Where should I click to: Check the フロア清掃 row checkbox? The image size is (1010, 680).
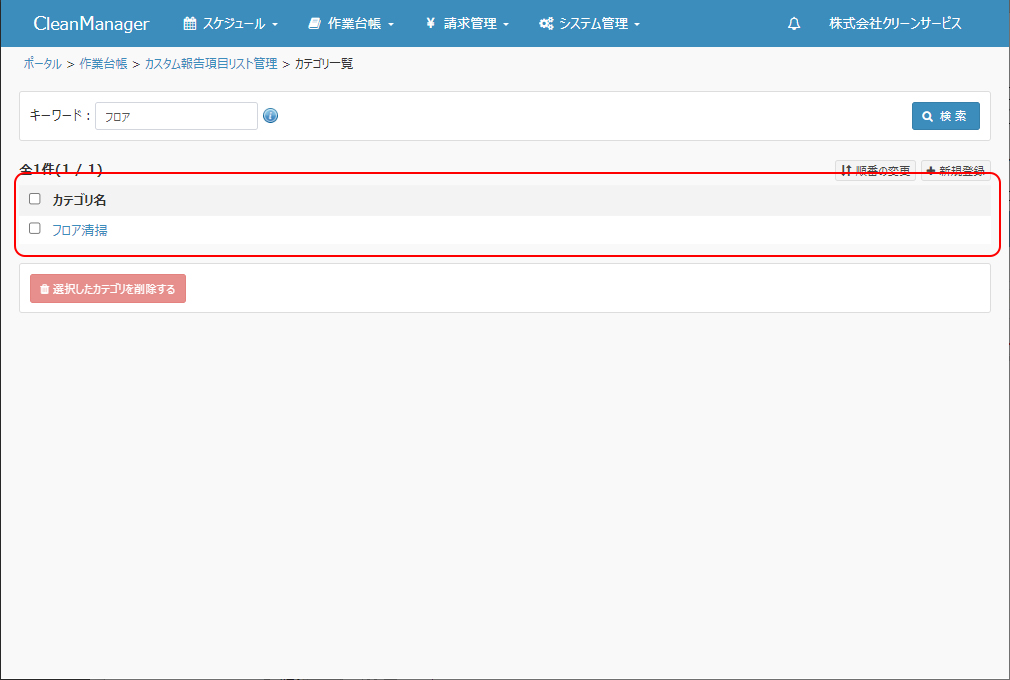[x=35, y=229]
